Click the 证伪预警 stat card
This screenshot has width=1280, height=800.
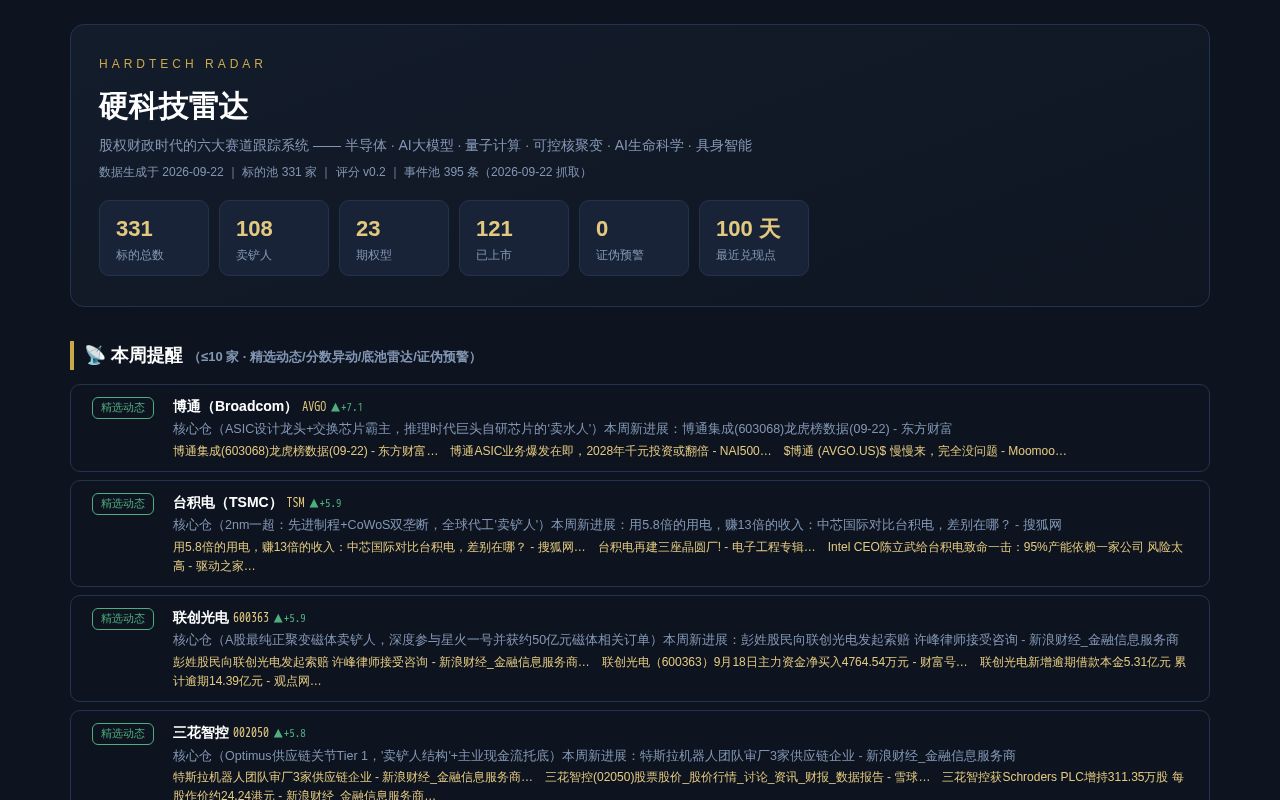pos(634,238)
